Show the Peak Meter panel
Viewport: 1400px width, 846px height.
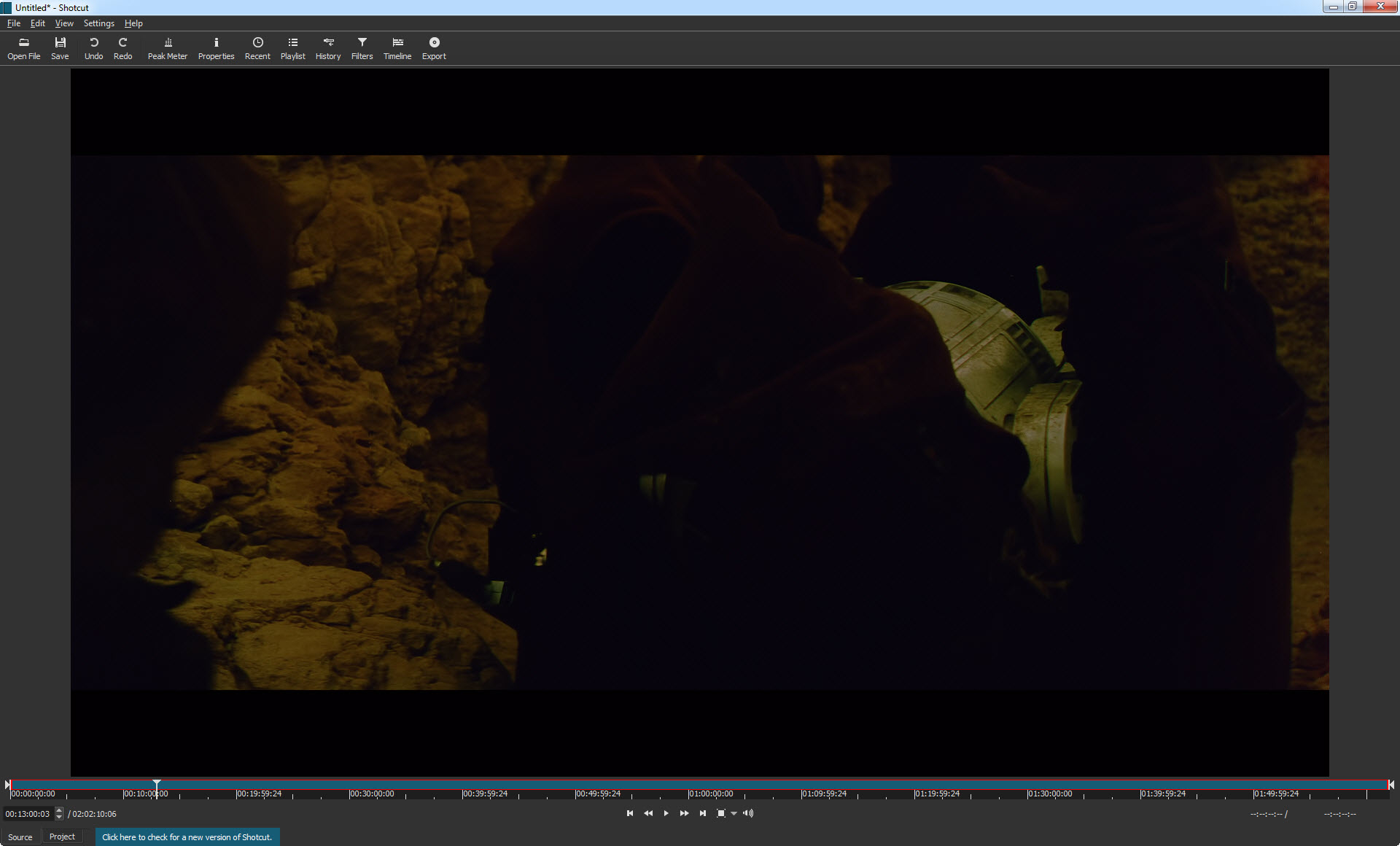[168, 48]
